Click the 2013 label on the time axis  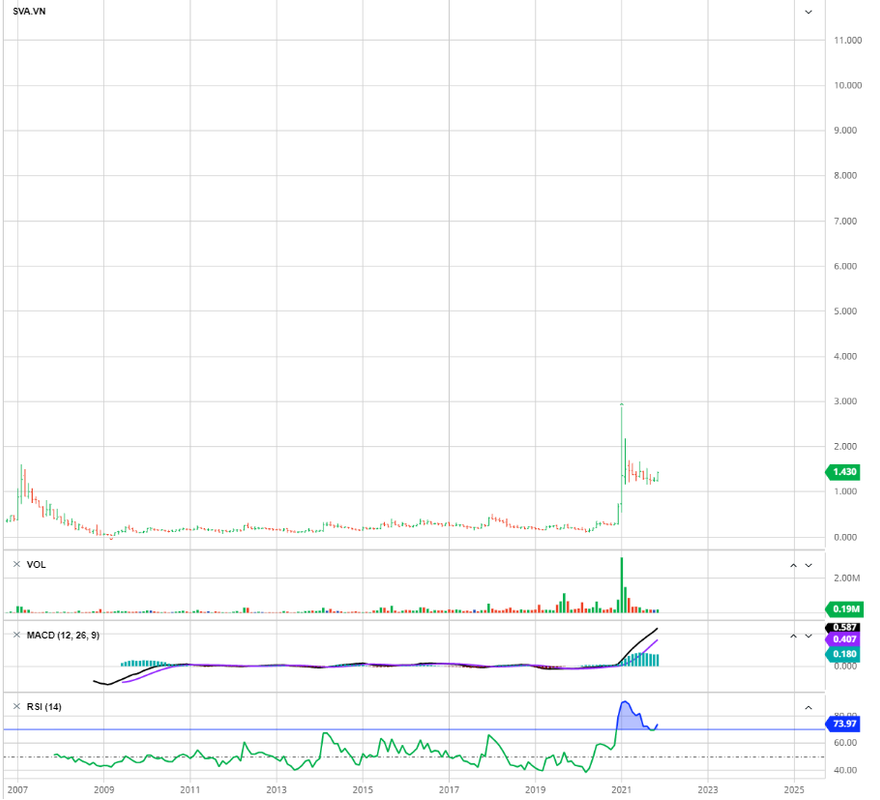click(x=276, y=789)
